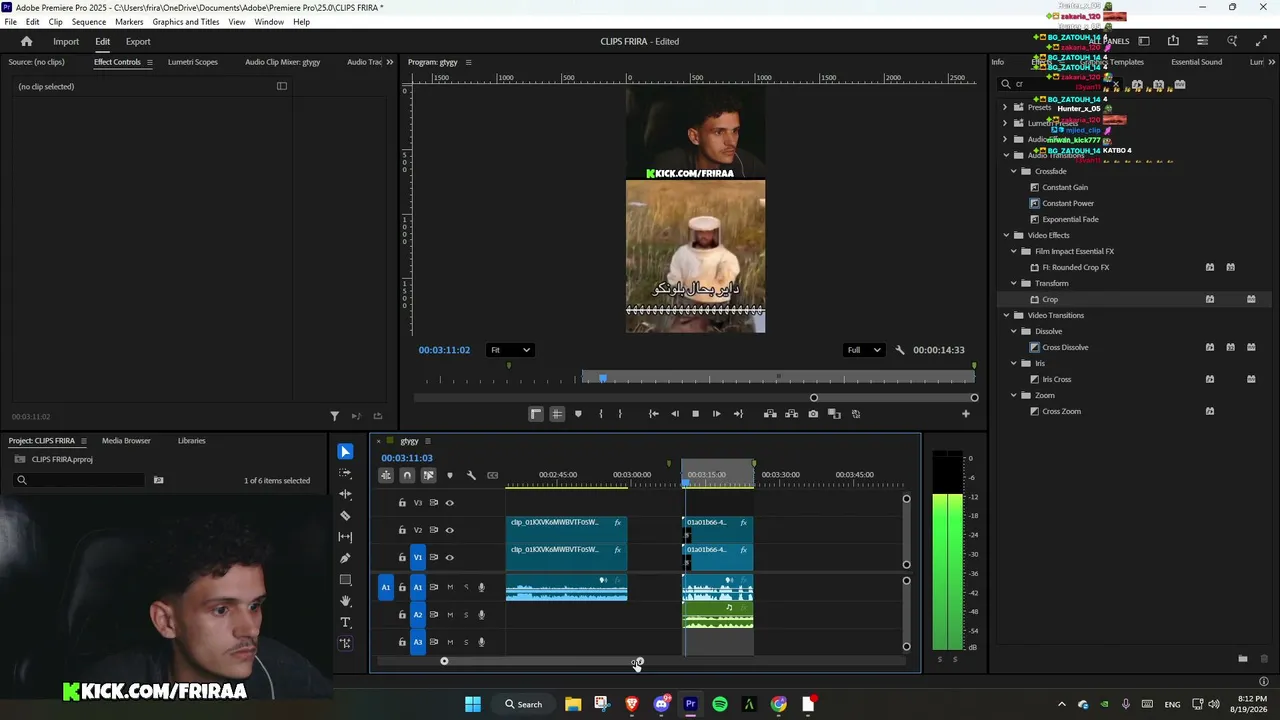Step back one frame in Program monitor
Viewport: 1280px width, 720px height.
(x=674, y=414)
